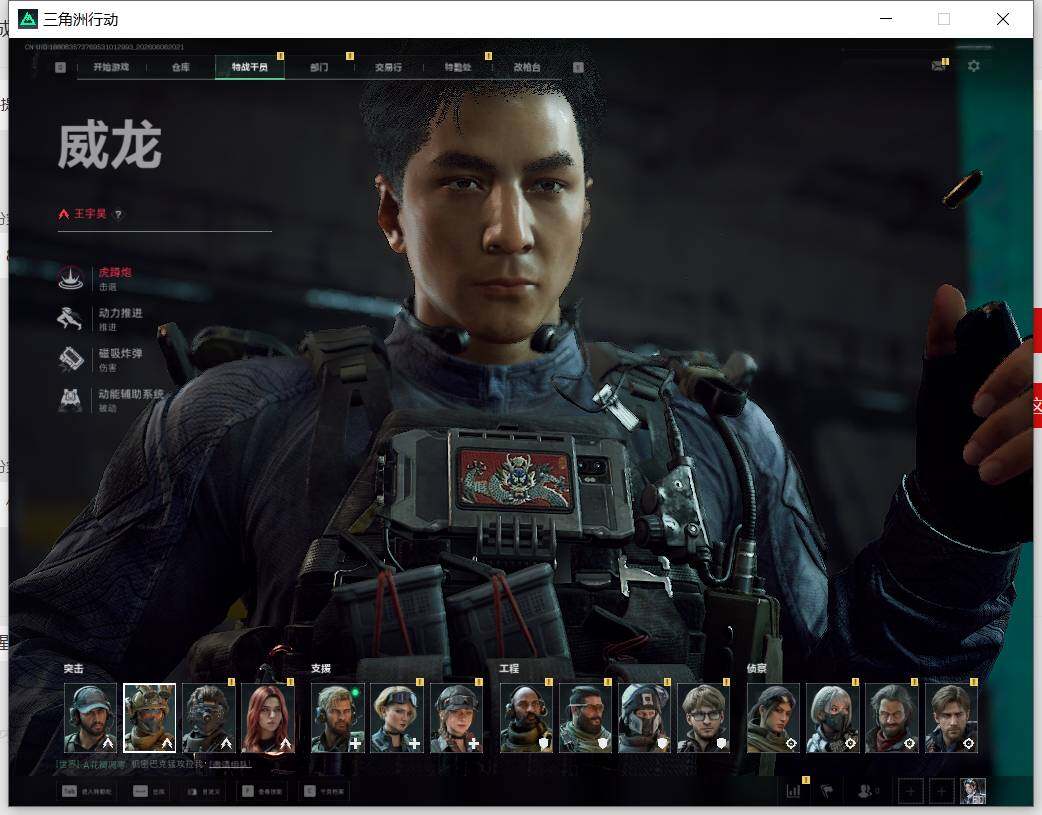Open the 开始游戏 tab

(x=111, y=67)
